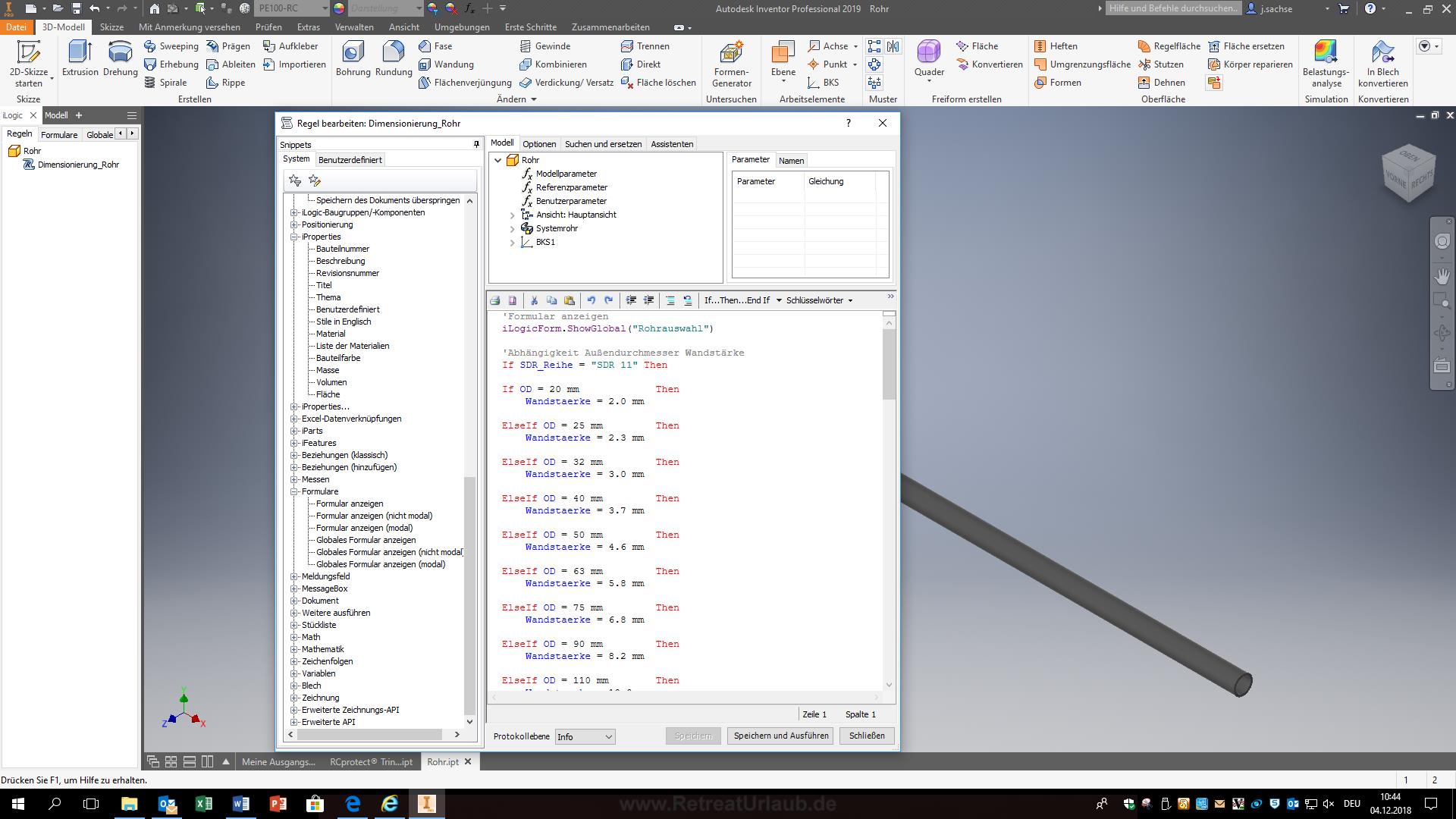The height and width of the screenshot is (819, 1456).
Task: Undo the last edit in the rule editor
Action: (592, 300)
